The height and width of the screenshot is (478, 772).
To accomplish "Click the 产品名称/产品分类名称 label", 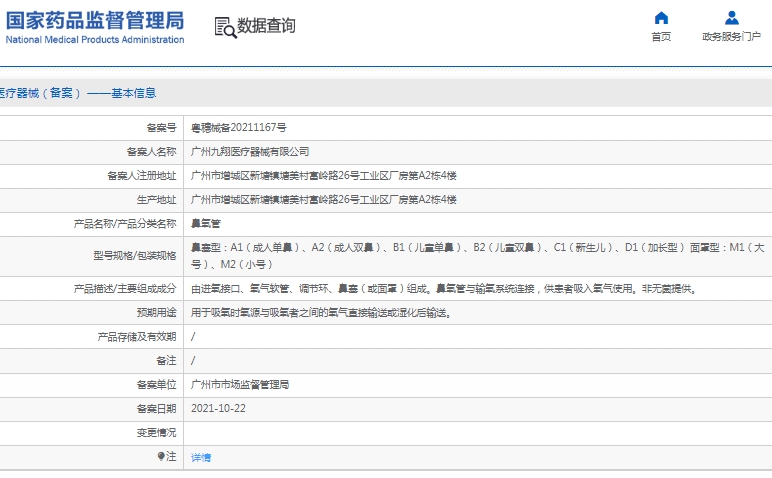I will click(125, 224).
